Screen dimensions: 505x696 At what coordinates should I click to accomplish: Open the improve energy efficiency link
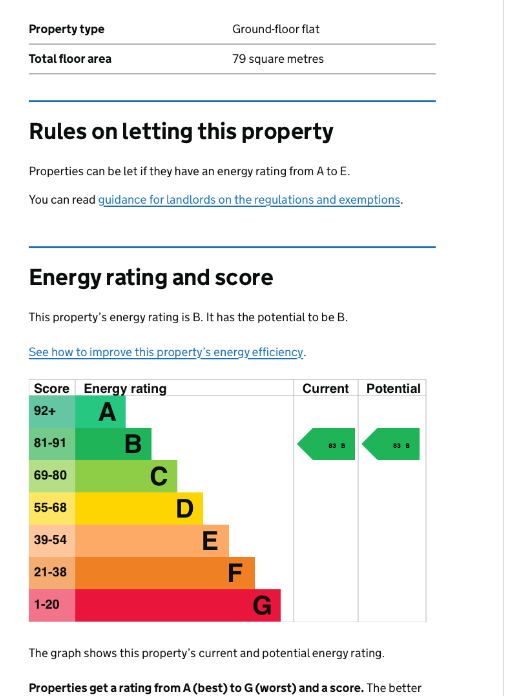pyautogui.click(x=166, y=352)
